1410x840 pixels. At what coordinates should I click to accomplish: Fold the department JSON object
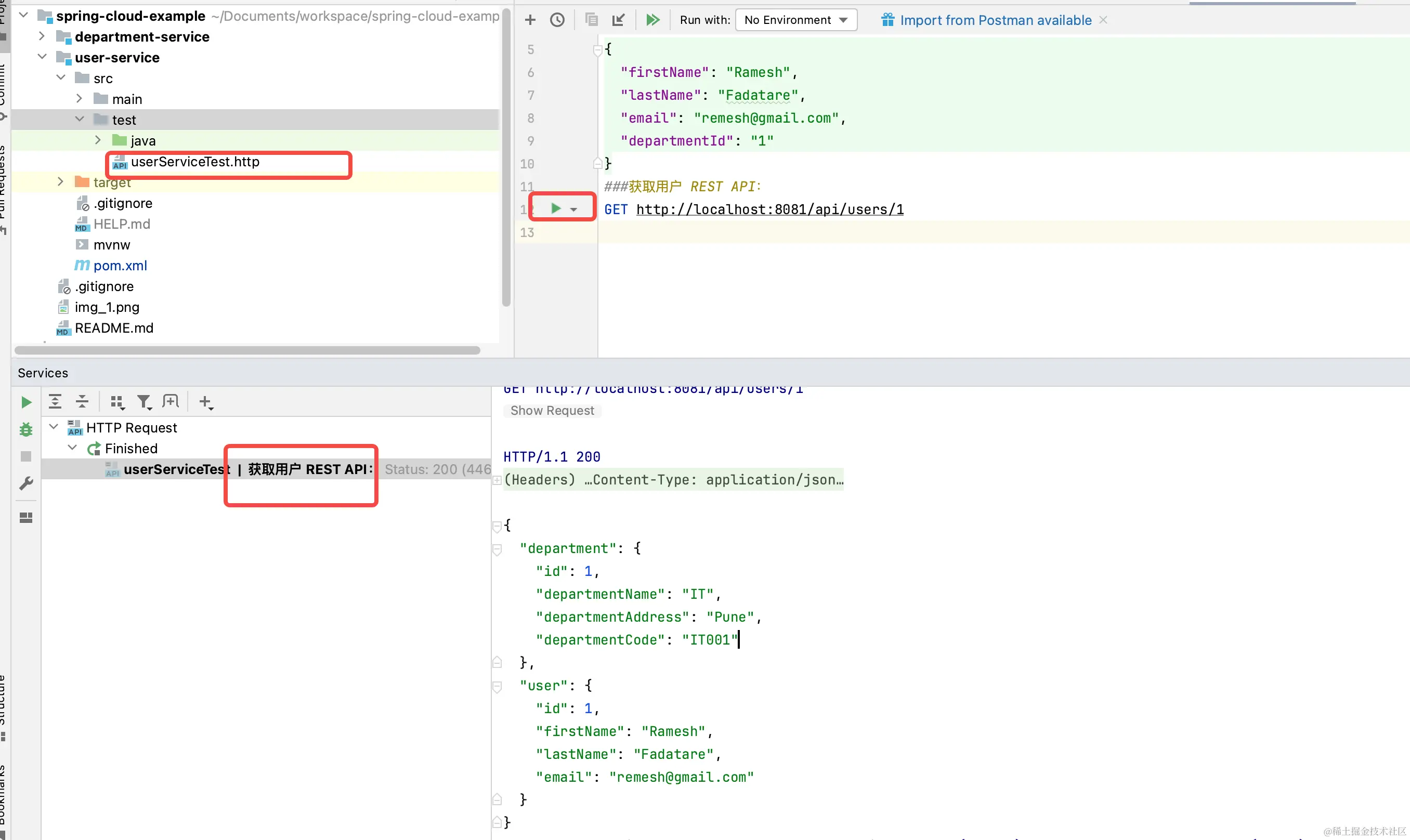[497, 548]
